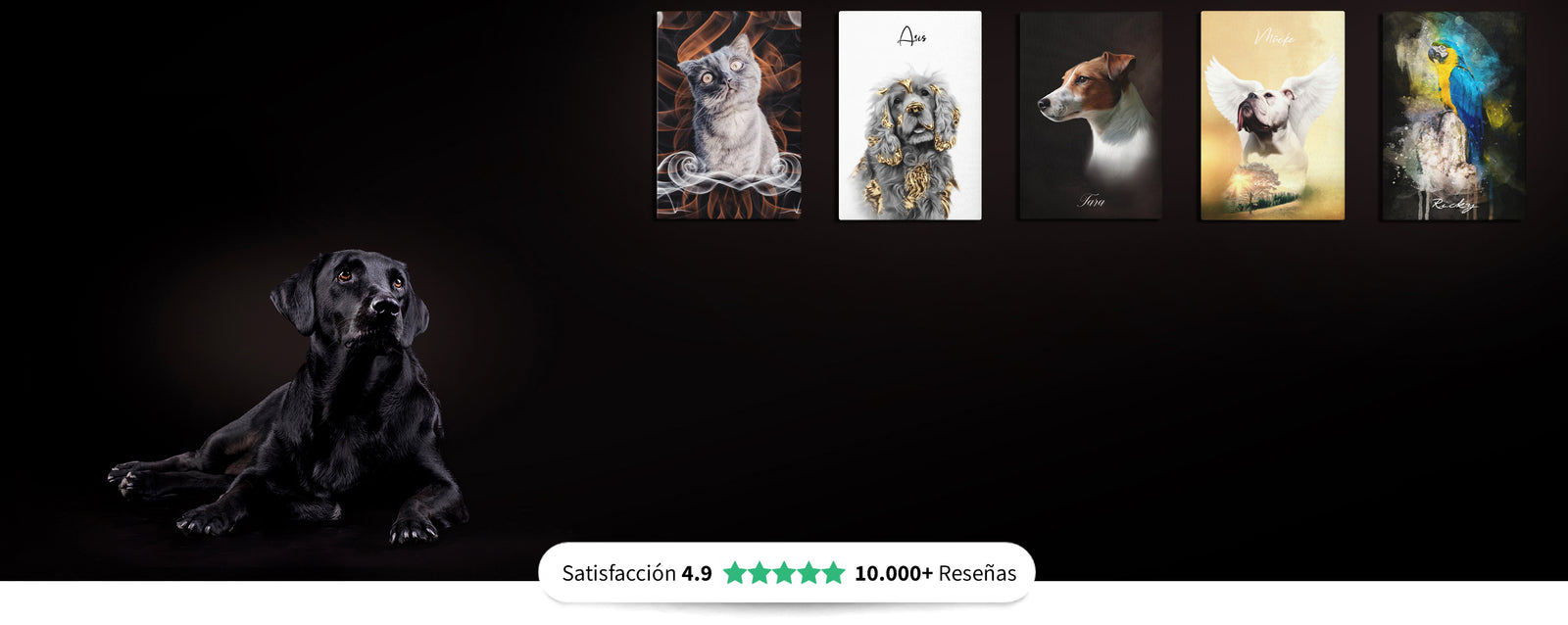The width and height of the screenshot is (1568, 625).
Task: Open the gray cat smoke portrait
Action: pyautogui.click(x=729, y=116)
